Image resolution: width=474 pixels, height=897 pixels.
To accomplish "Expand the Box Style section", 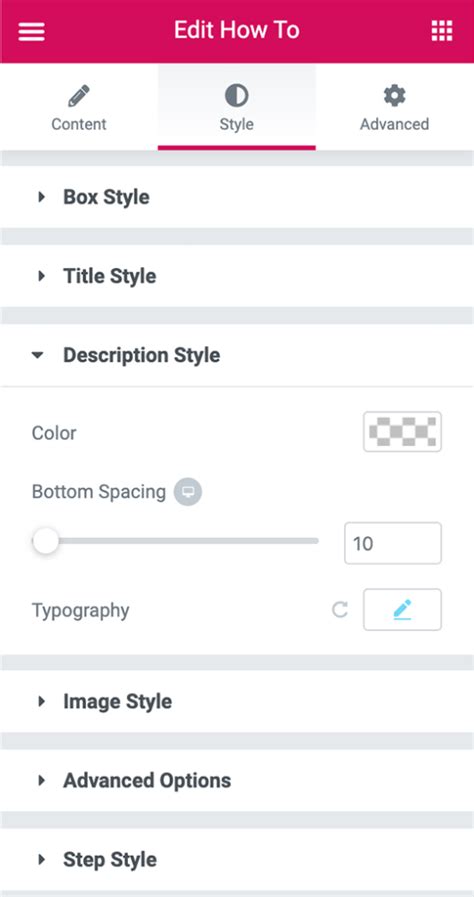I will coord(237,197).
